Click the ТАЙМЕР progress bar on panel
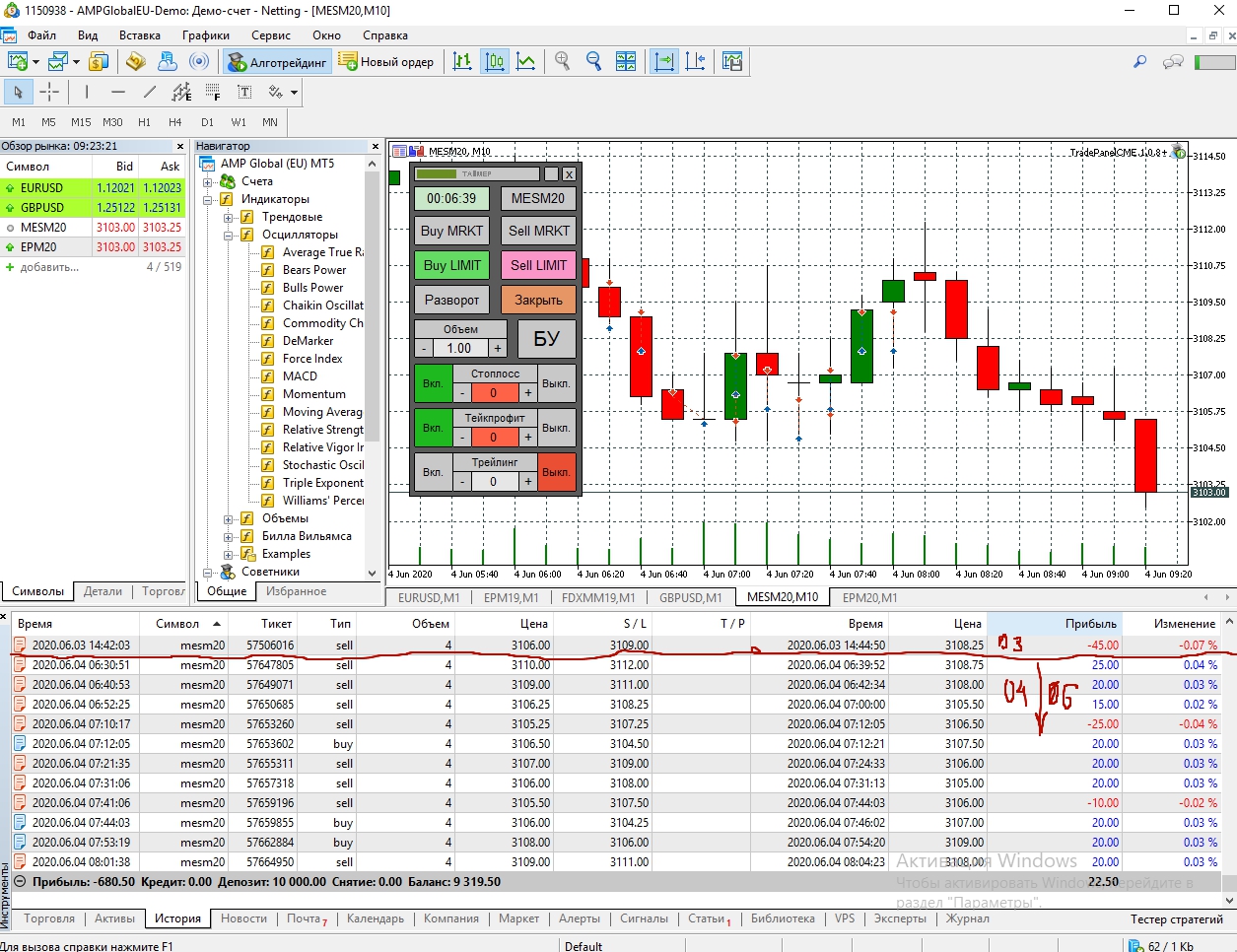This screenshot has width=1237, height=952. pos(477,174)
